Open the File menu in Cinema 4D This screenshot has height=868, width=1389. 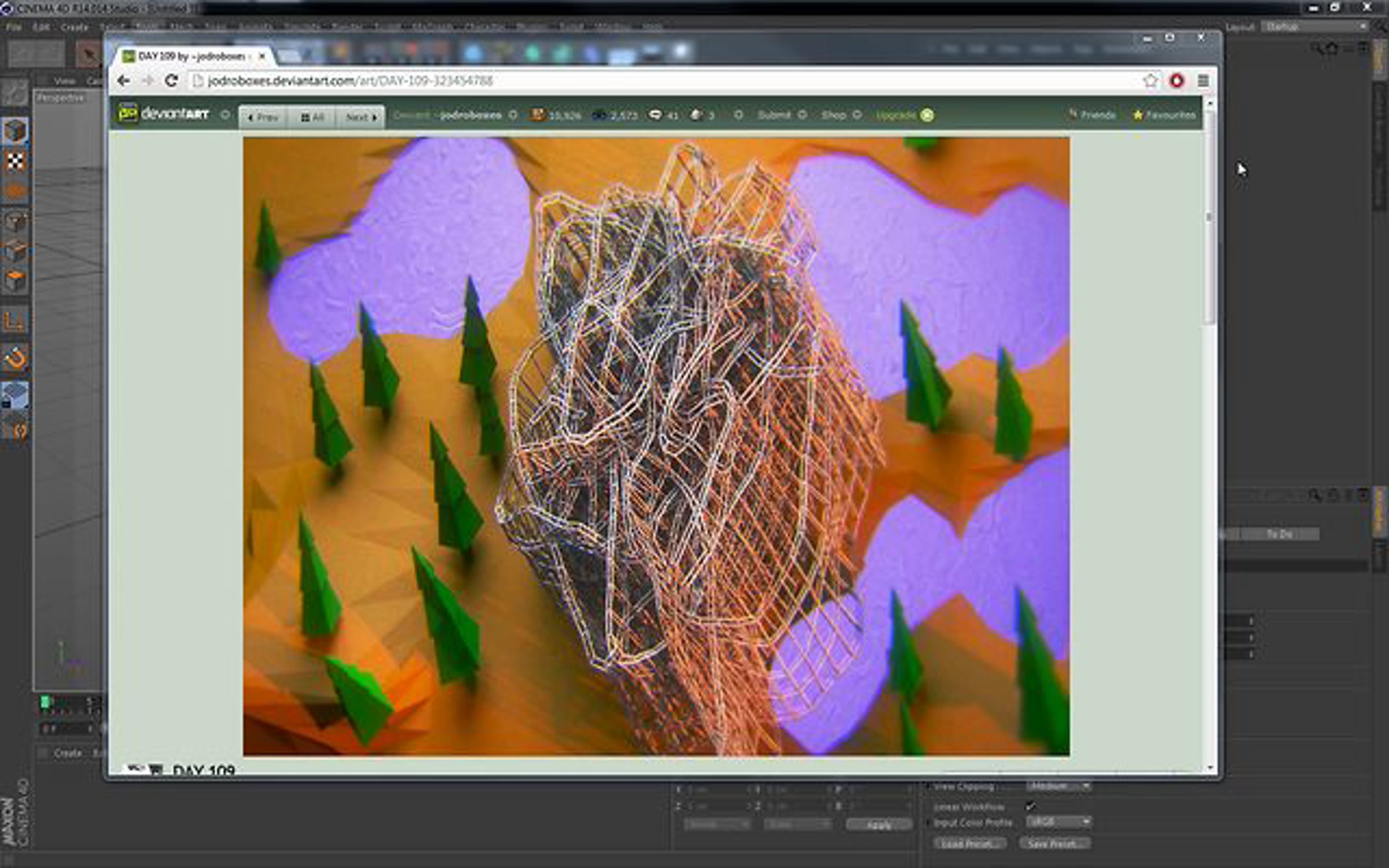[x=13, y=27]
